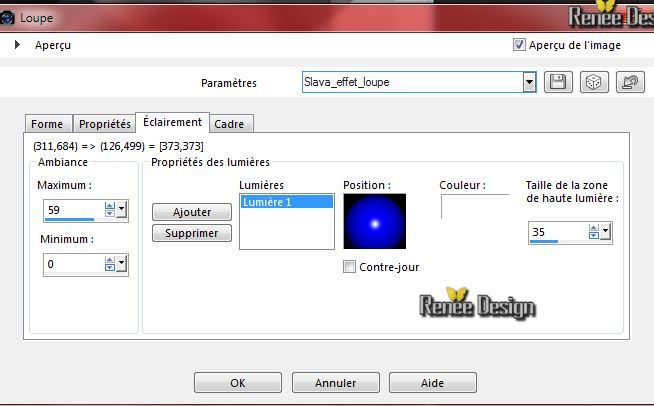Click the save preset floppy disk icon

[x=558, y=82]
